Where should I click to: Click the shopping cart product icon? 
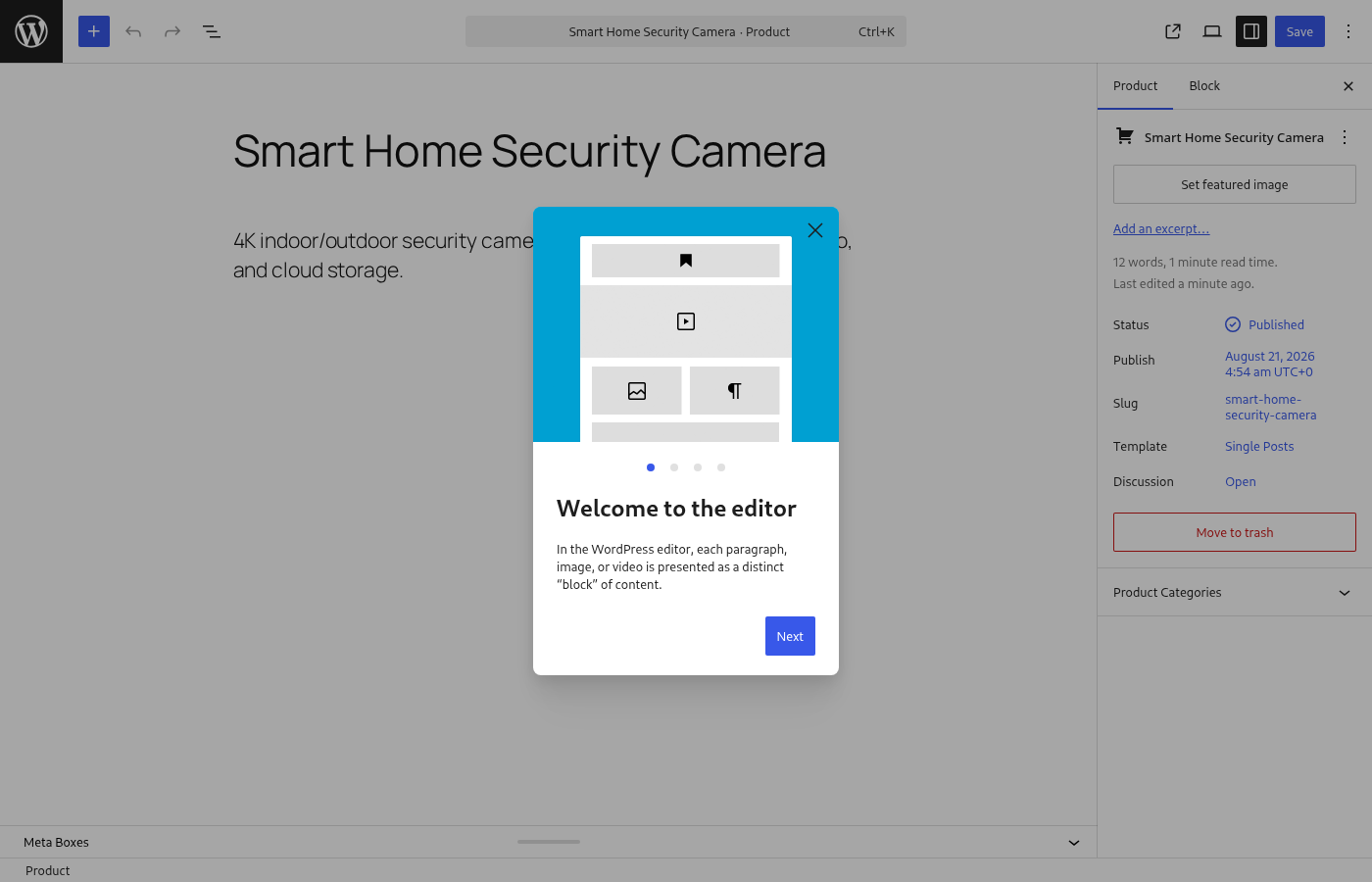point(1125,136)
